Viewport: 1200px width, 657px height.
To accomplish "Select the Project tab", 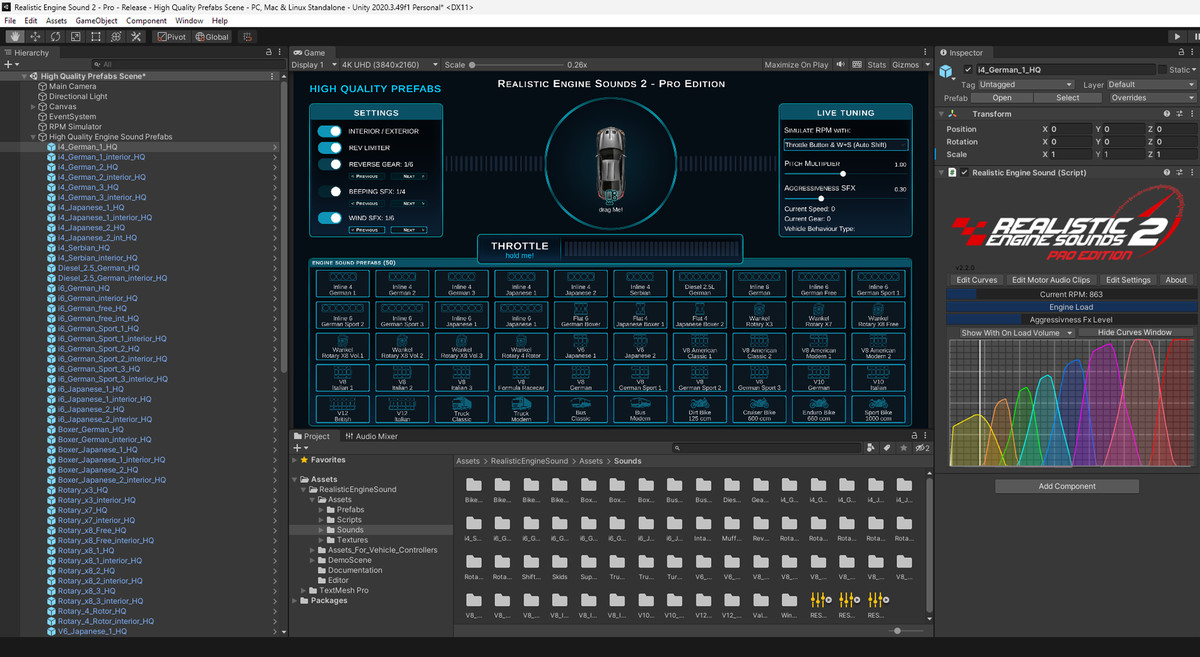I will point(312,436).
